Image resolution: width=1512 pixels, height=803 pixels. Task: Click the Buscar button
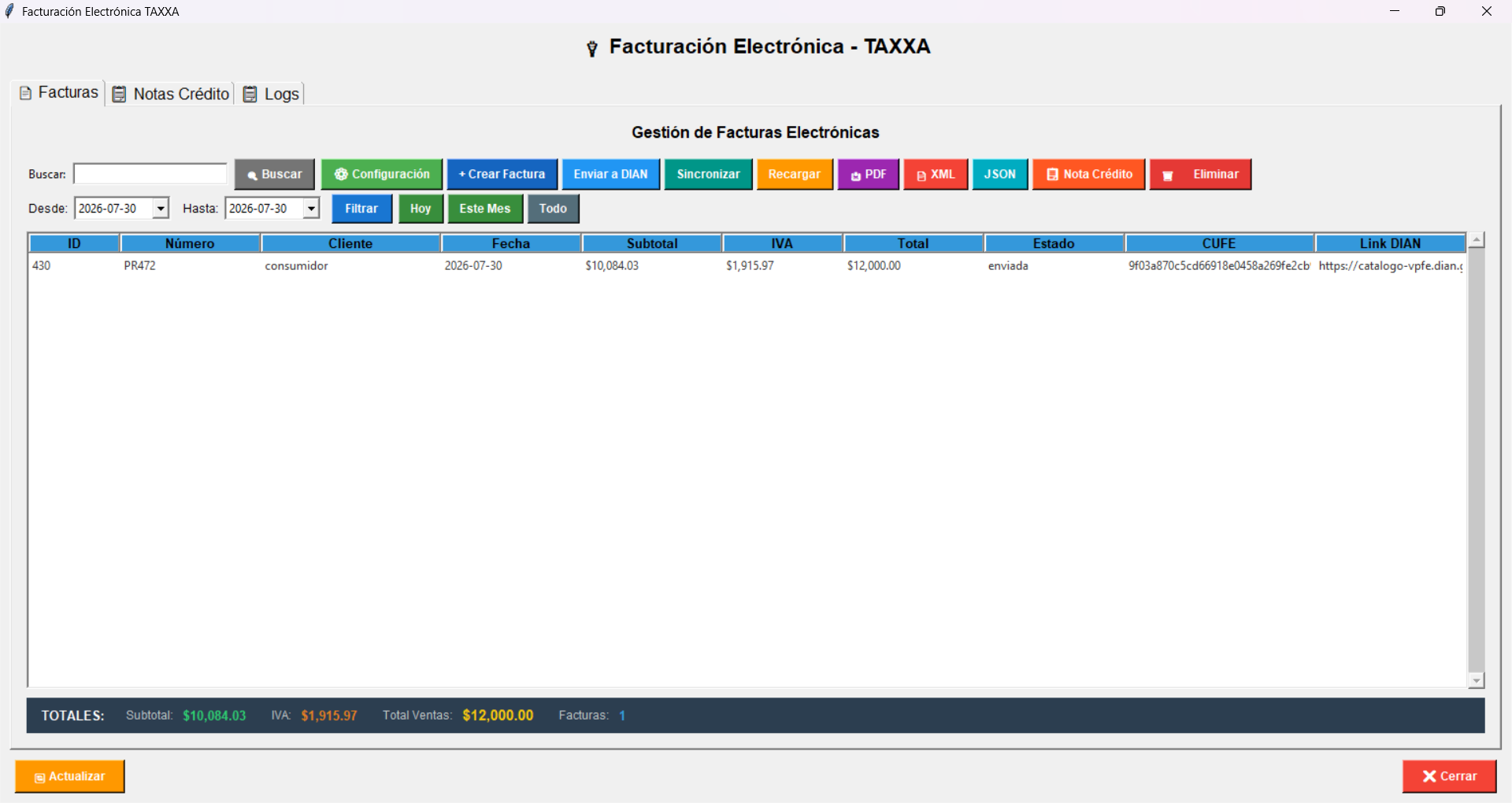(275, 174)
